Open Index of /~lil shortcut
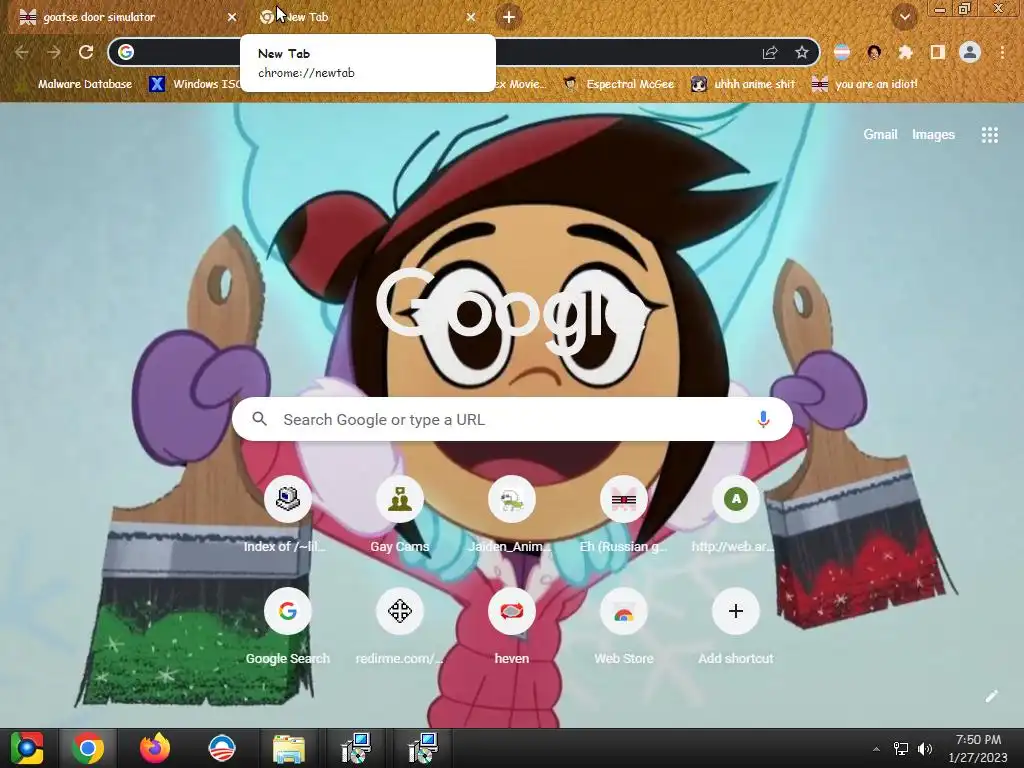This screenshot has height=768, width=1024. 287,514
